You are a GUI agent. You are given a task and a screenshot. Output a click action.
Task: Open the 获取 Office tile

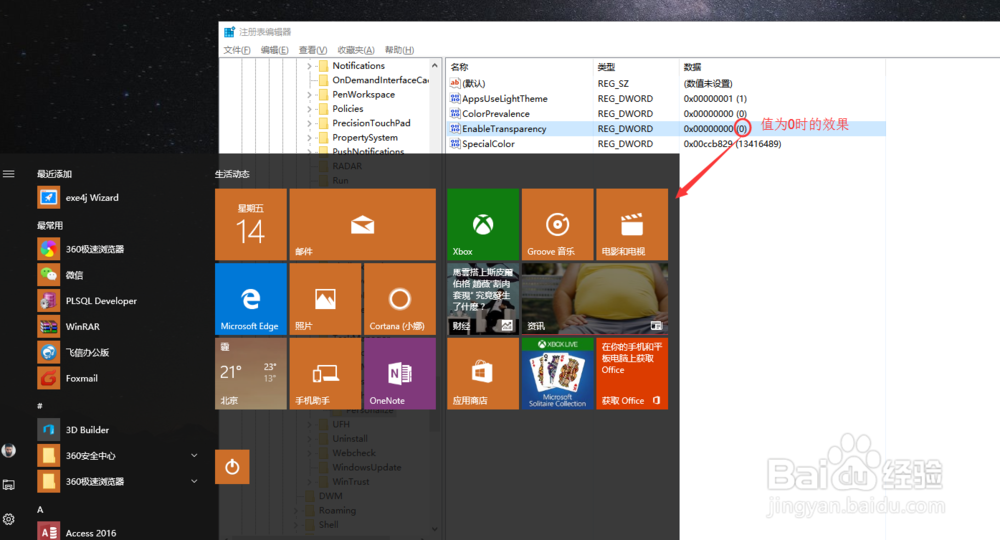[632, 374]
